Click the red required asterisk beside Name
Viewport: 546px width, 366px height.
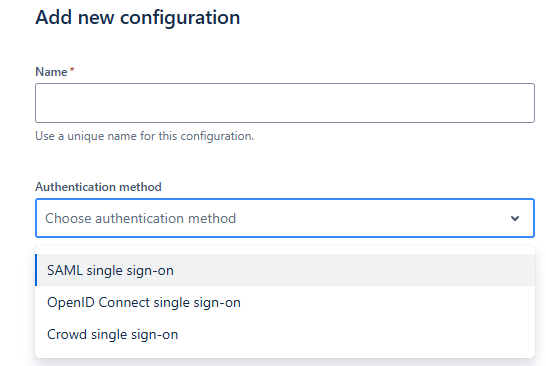[x=72, y=70]
